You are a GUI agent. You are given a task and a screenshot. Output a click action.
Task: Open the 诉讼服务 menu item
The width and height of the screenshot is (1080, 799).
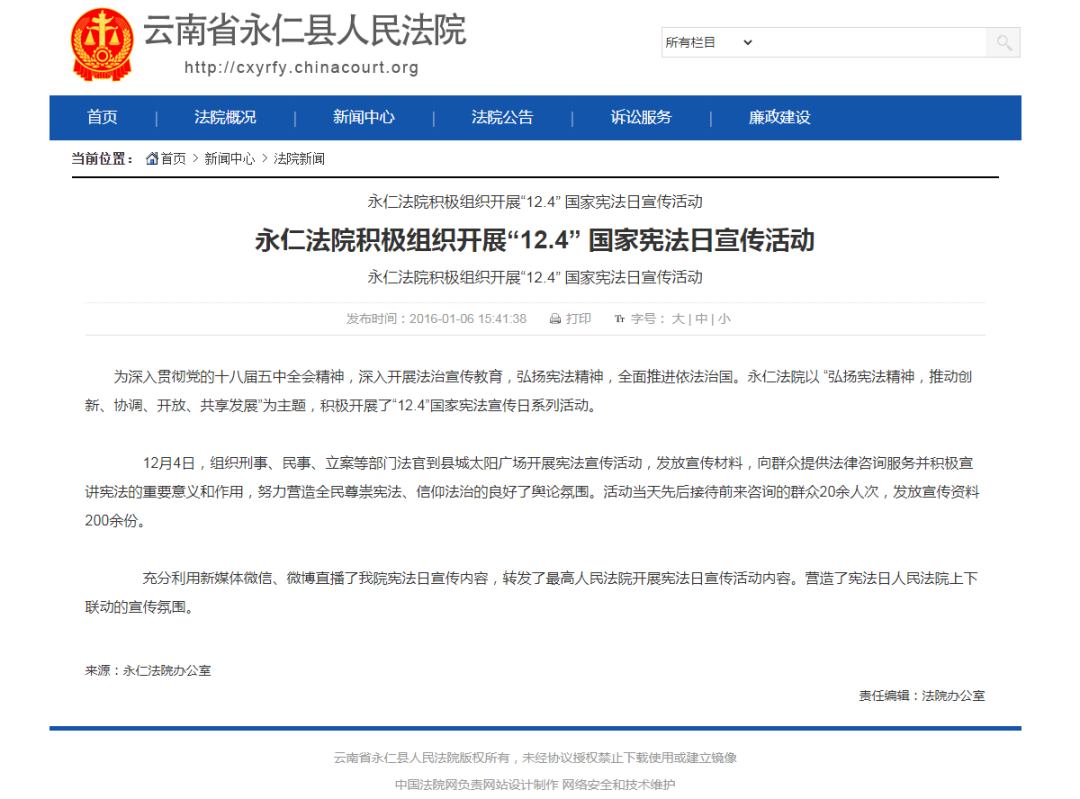pyautogui.click(x=641, y=118)
